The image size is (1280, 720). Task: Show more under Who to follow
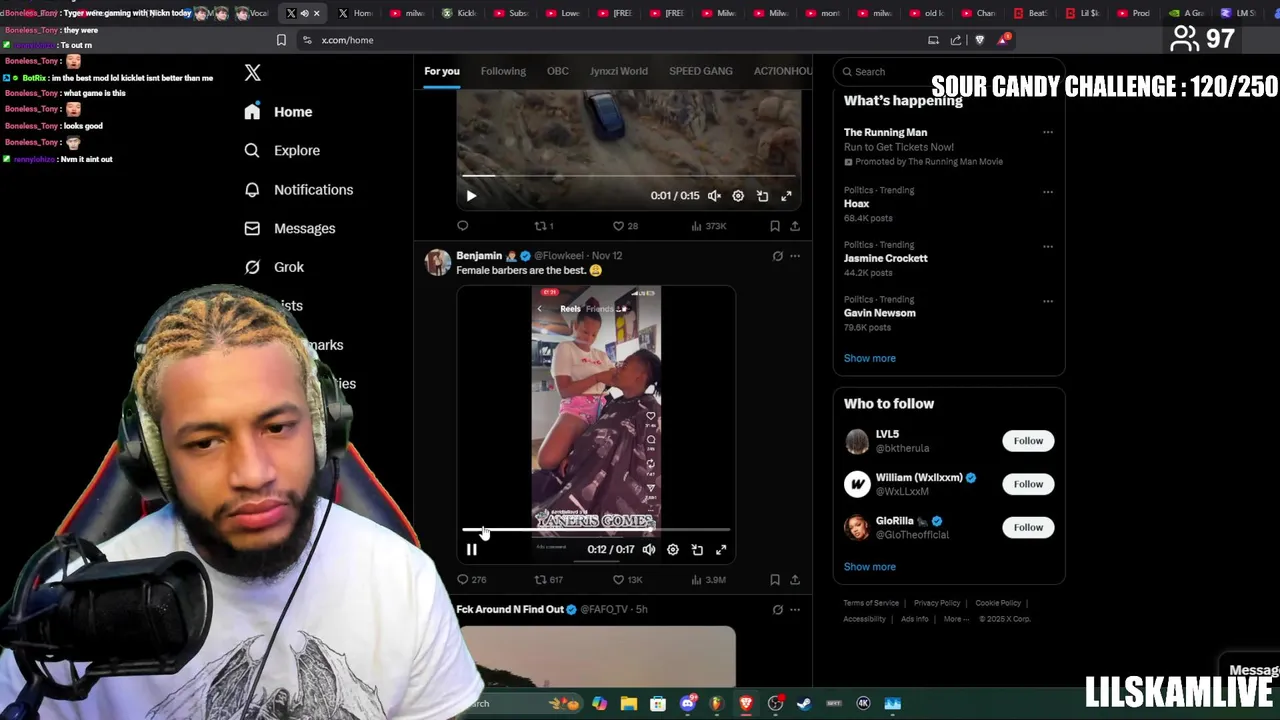pos(870,567)
